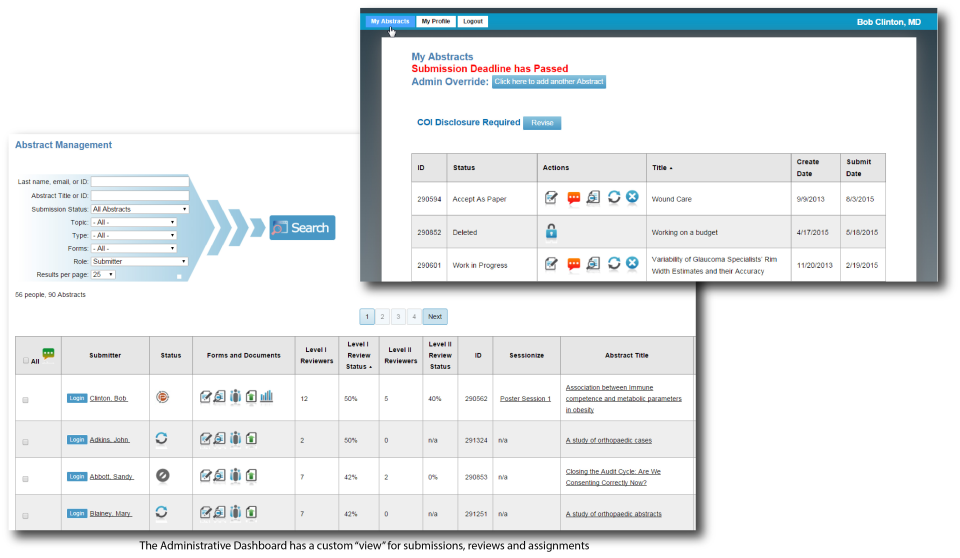Click preview document icon for abstract 290601
Screen dimensions: 960x558
coord(593,263)
